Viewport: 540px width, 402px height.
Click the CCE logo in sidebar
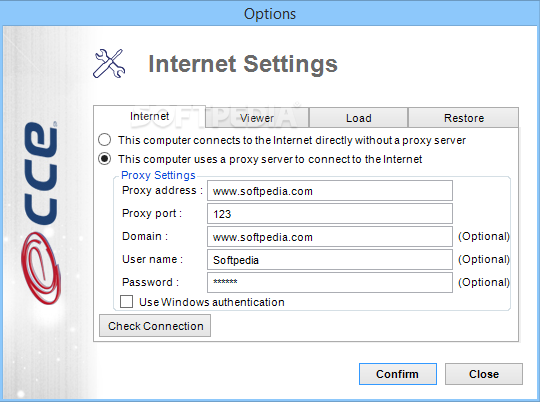[x=41, y=213]
